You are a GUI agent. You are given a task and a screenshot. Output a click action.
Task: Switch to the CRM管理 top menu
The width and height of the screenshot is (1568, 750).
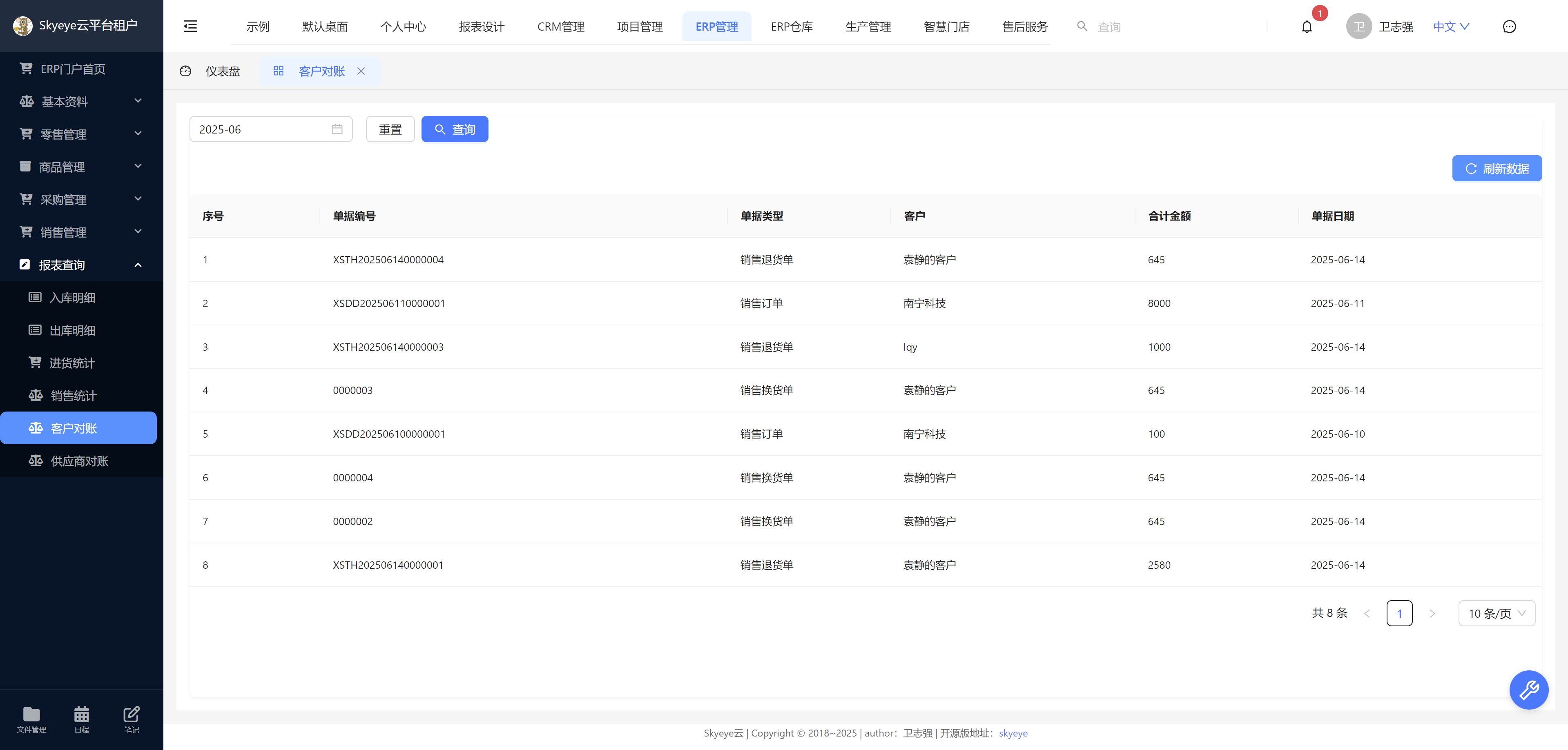click(561, 27)
